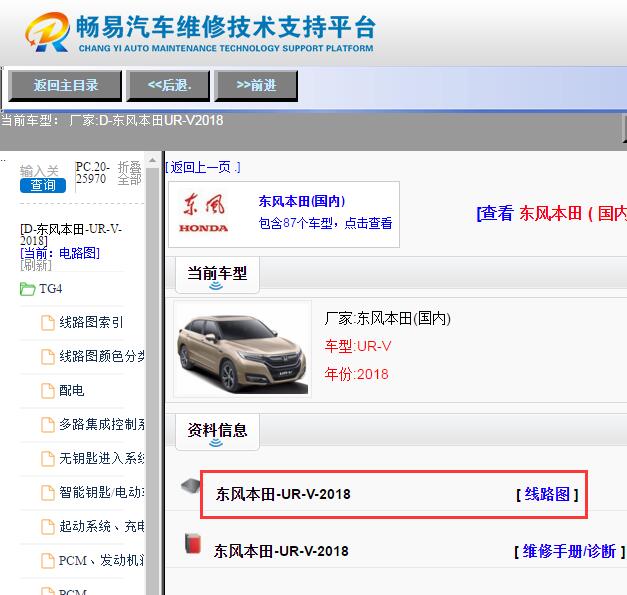
Task: Click the blue 查询 search button
Action: click(43, 186)
